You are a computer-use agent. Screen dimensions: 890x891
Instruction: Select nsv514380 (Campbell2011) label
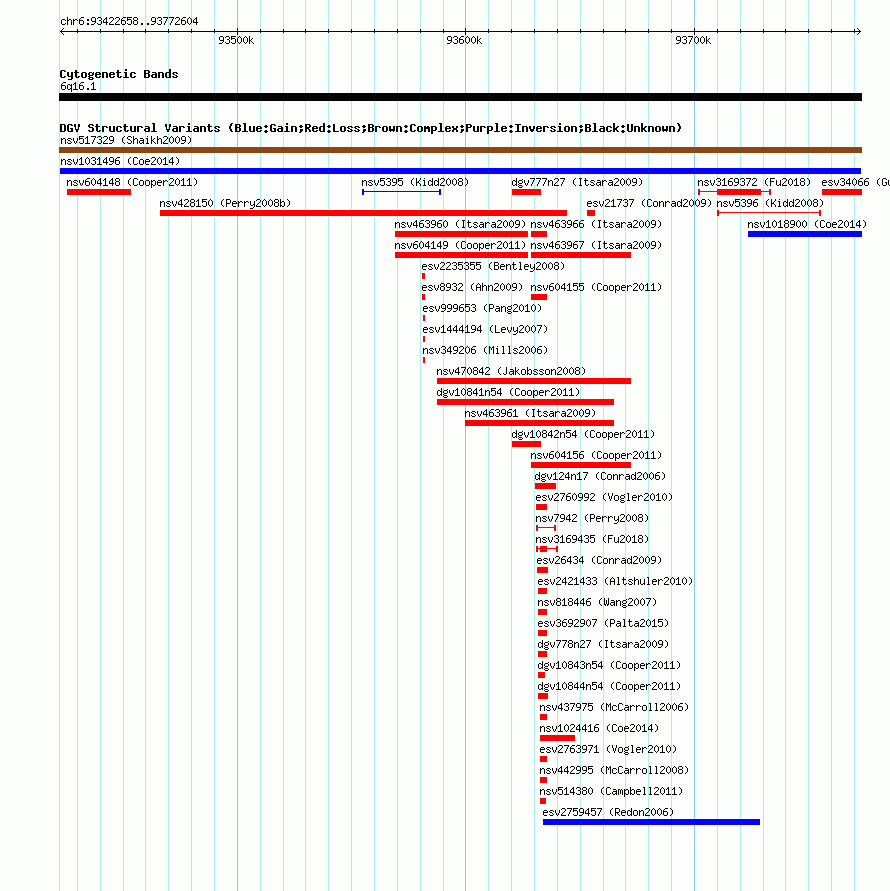(x=611, y=792)
